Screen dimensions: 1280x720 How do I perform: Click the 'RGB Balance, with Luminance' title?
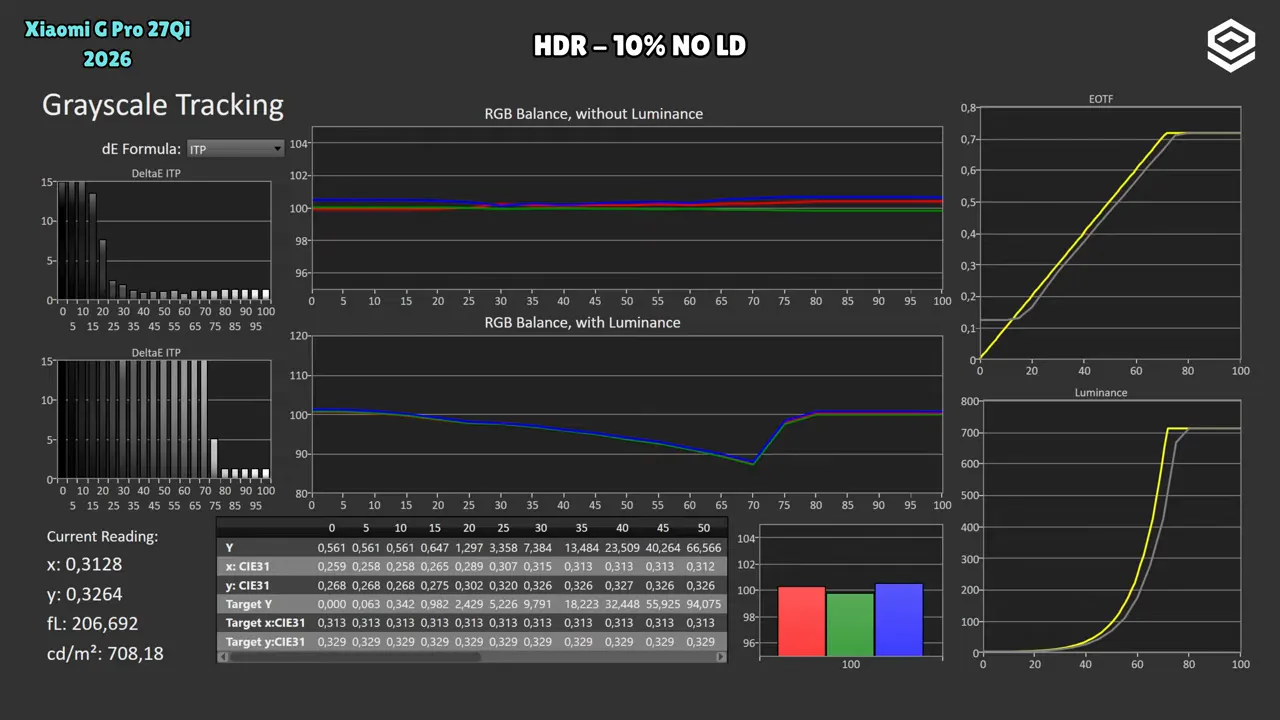coord(583,323)
